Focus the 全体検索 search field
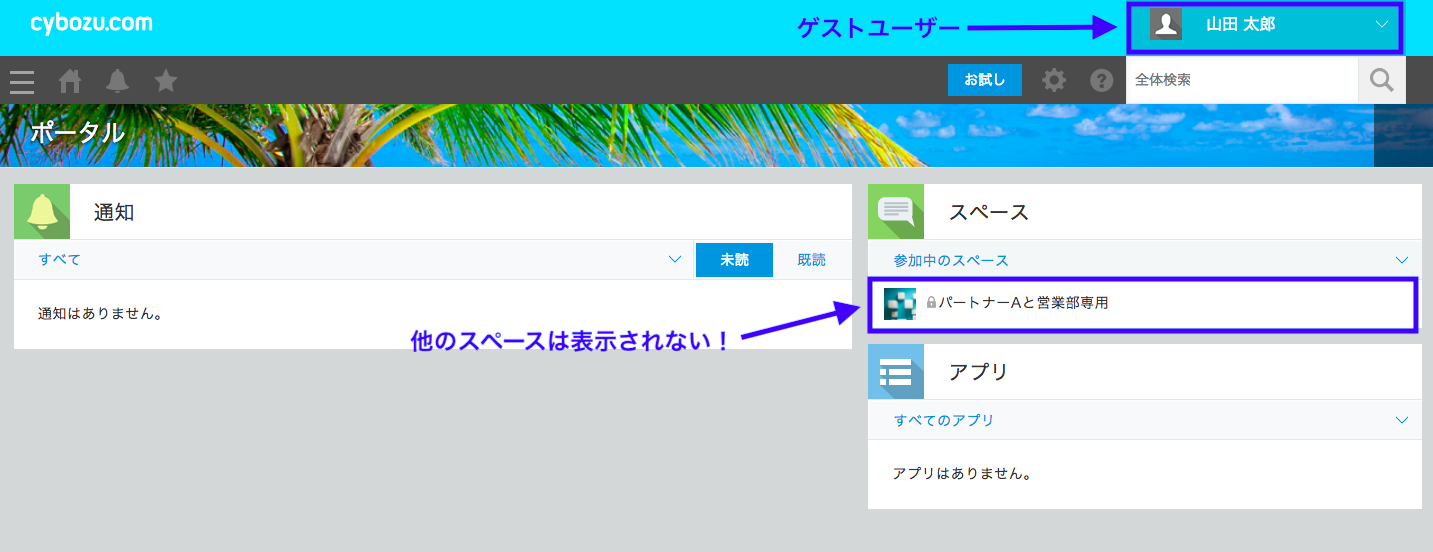This screenshot has width=1433, height=552. click(x=1242, y=80)
